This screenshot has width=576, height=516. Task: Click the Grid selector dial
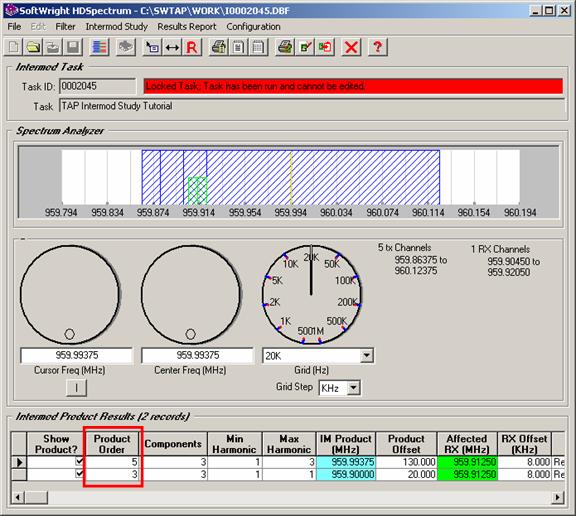tap(312, 295)
